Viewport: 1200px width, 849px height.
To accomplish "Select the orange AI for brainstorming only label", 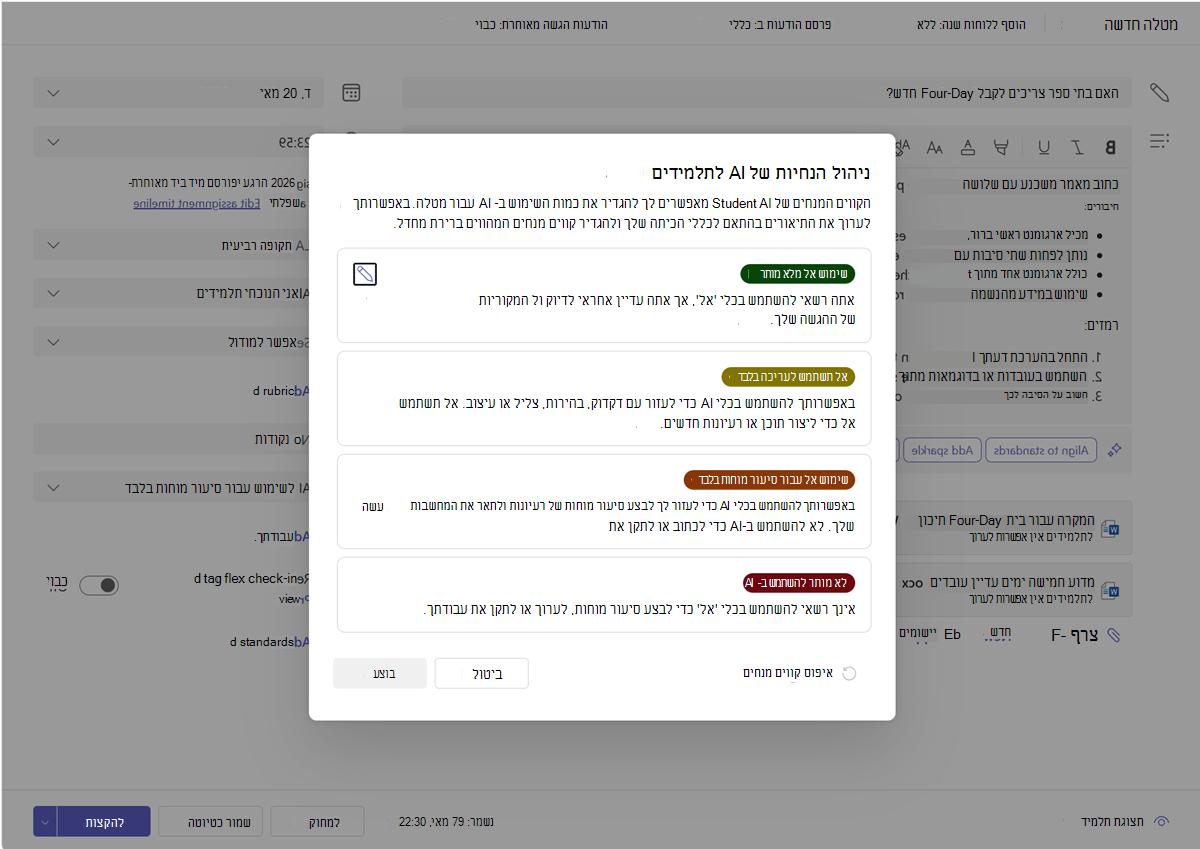I will click(770, 480).
